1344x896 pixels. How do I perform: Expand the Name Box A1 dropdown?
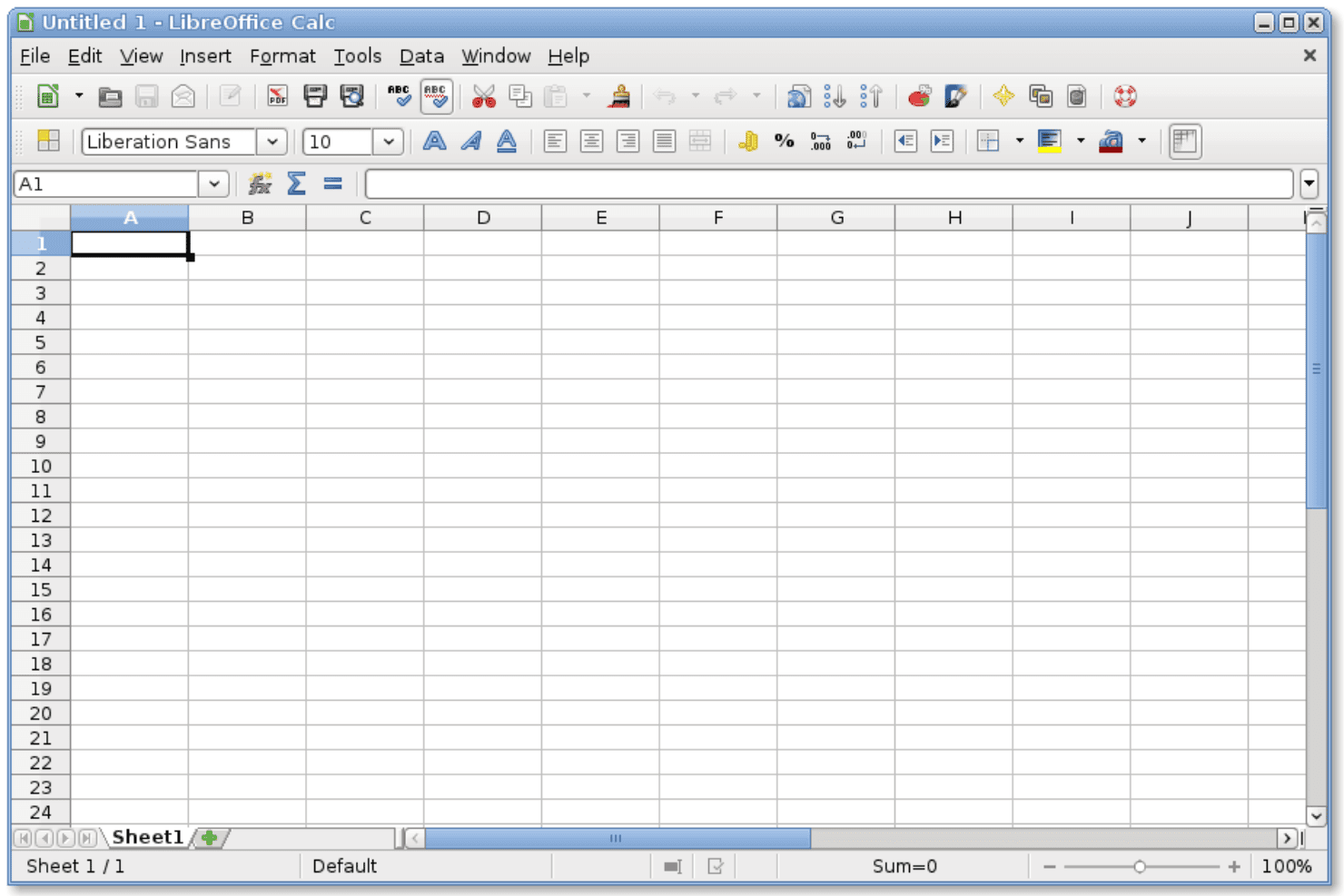coord(213,184)
